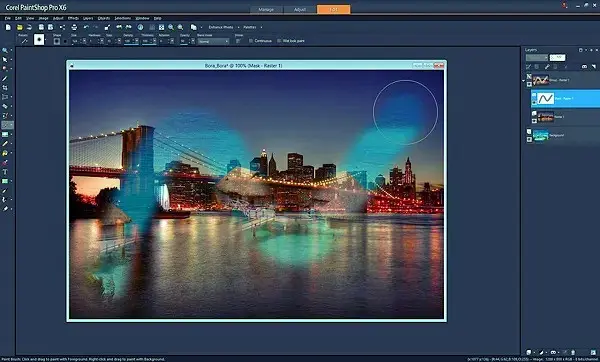Hide the Background layer using its eye icon
600x362 pixels.
[x=530, y=139]
